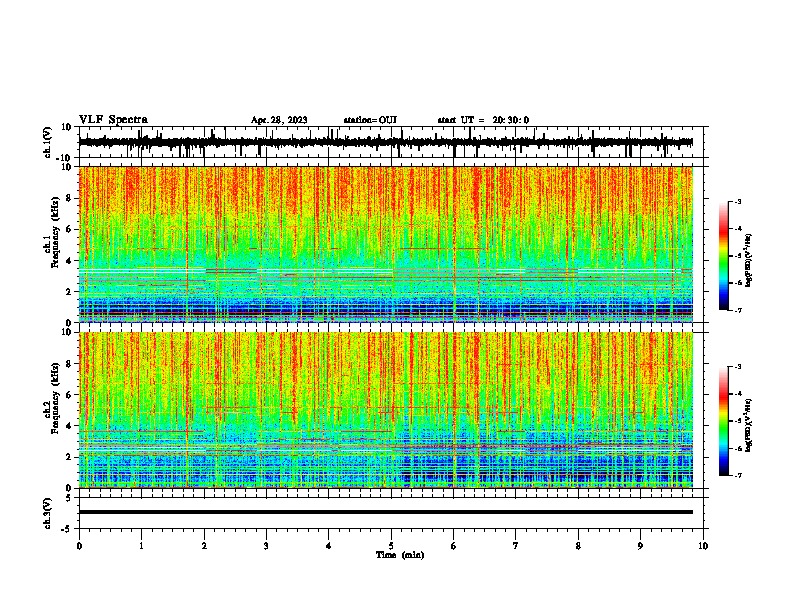This screenshot has height=612, width=792.
Task: Click the 'ch.1(V)' axis label
Action: (x=48, y=142)
